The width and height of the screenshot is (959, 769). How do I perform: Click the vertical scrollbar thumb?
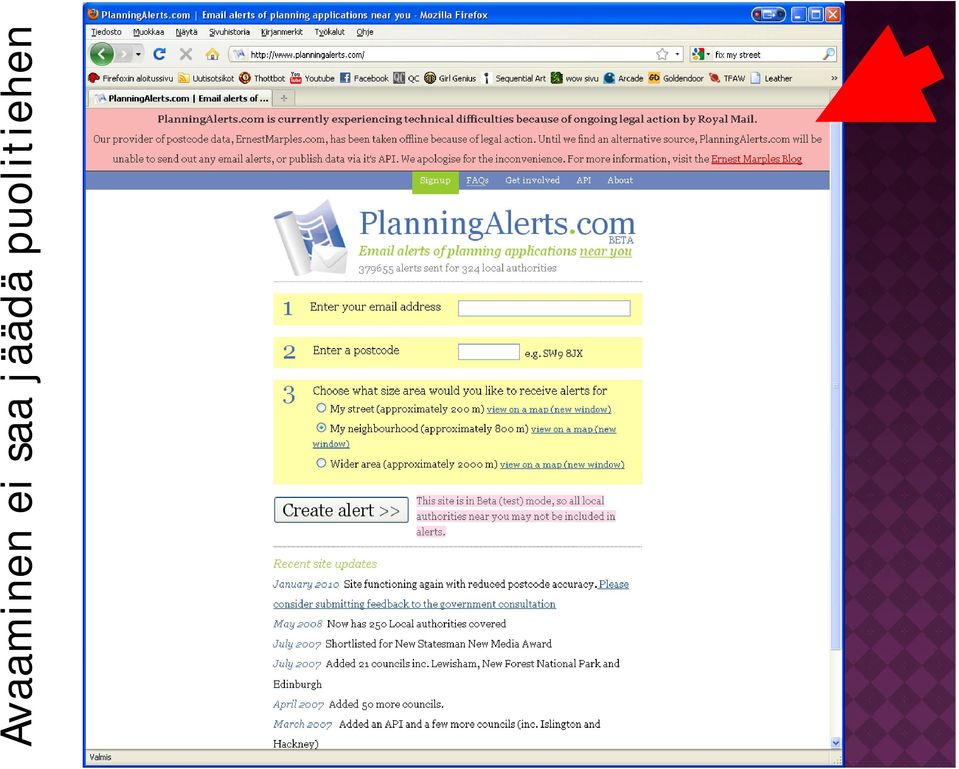point(836,385)
